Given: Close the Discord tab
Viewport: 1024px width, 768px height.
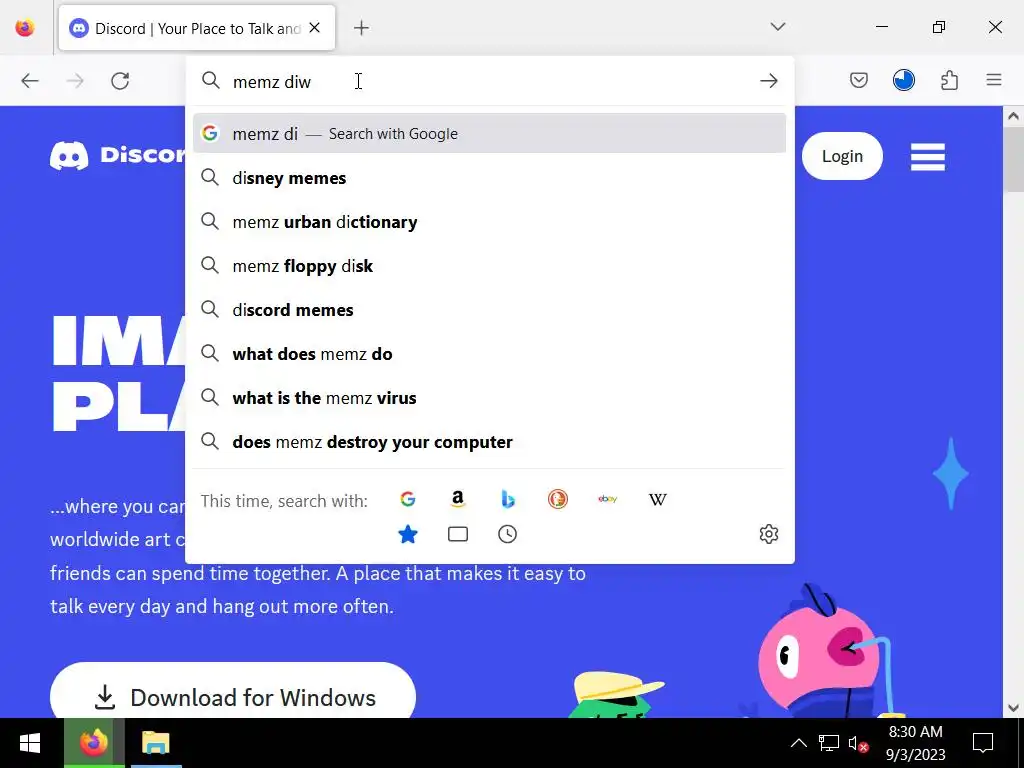Looking at the screenshot, I should [315, 27].
